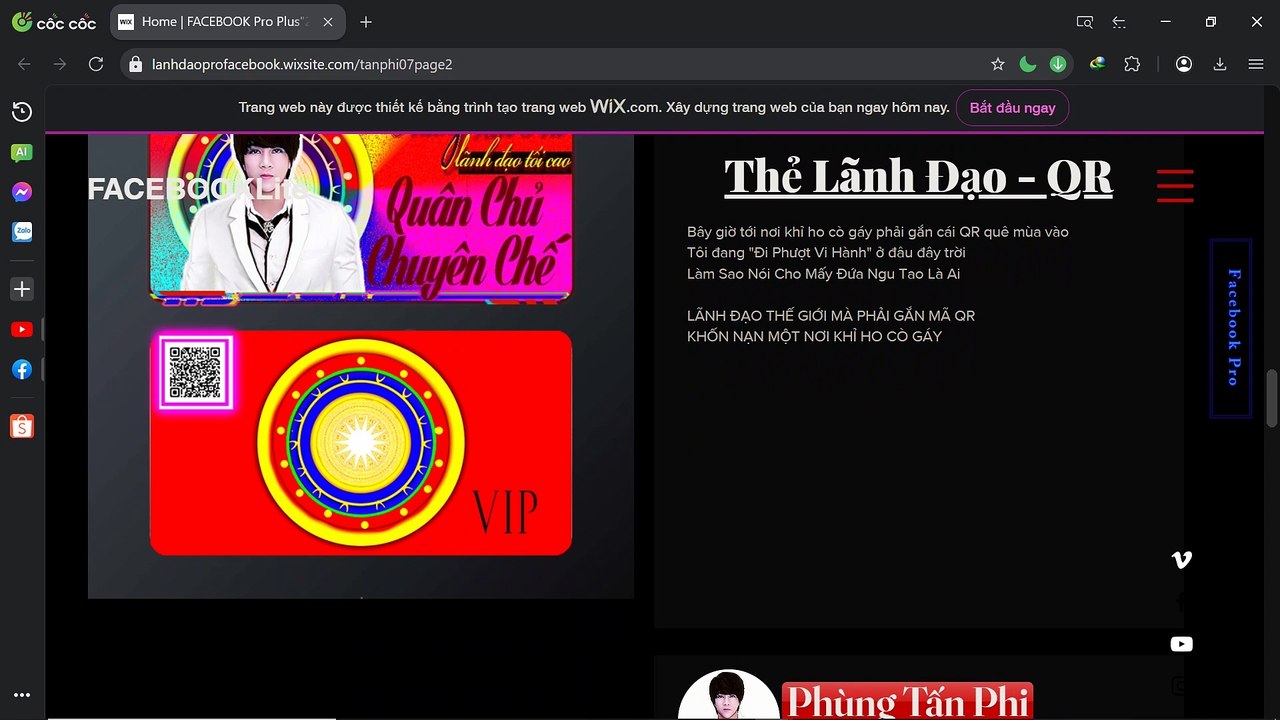The width and height of the screenshot is (1280, 720).
Task: Click the vertical 'Facebook Pro' button
Action: (1232, 328)
